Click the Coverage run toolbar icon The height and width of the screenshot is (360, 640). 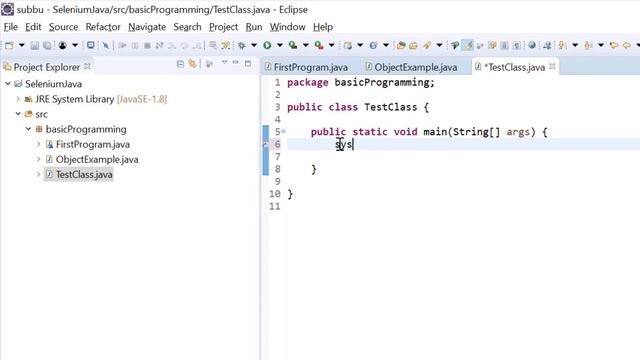point(293,45)
